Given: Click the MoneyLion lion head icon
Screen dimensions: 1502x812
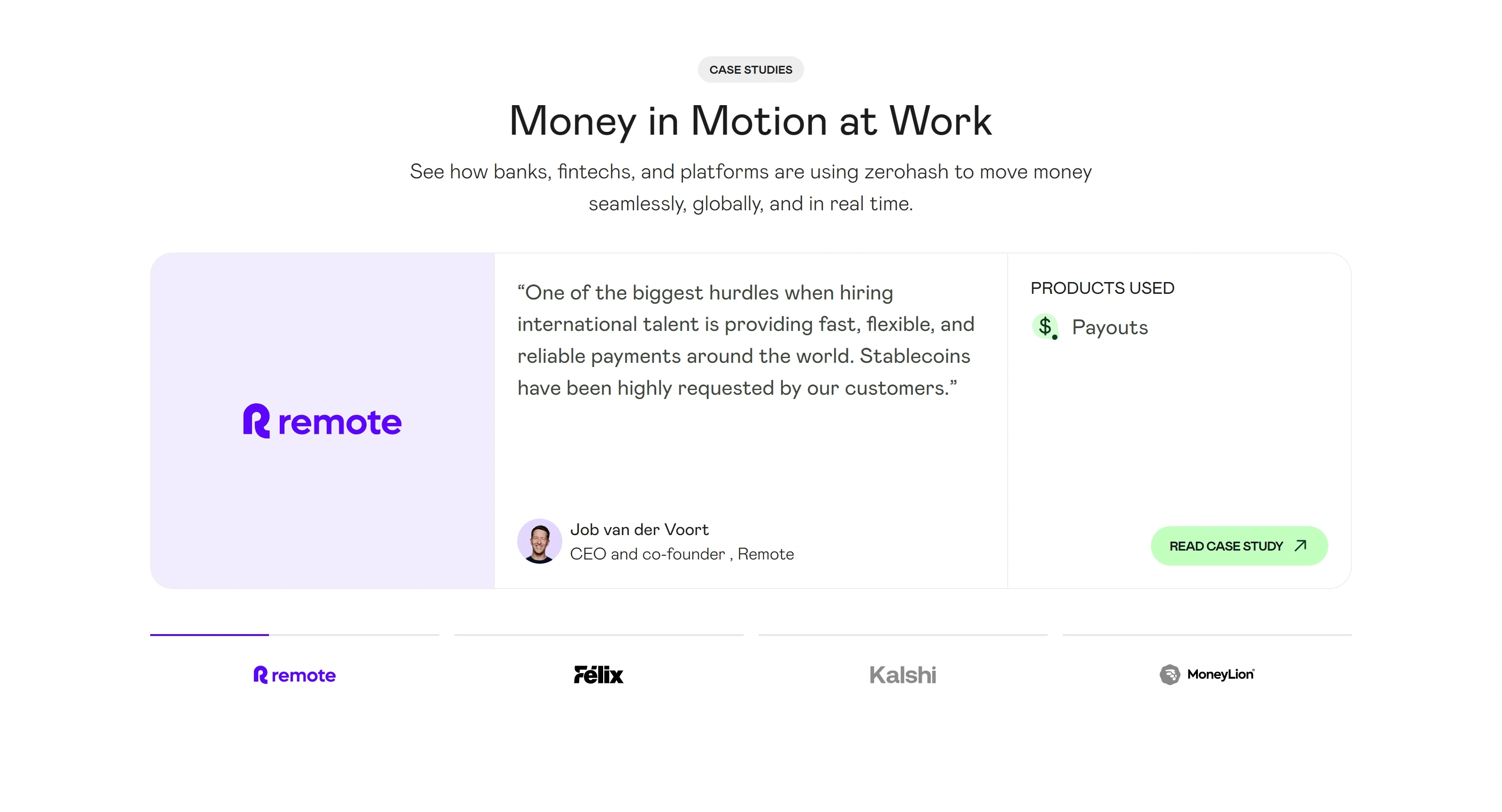Looking at the screenshot, I should coord(1170,674).
